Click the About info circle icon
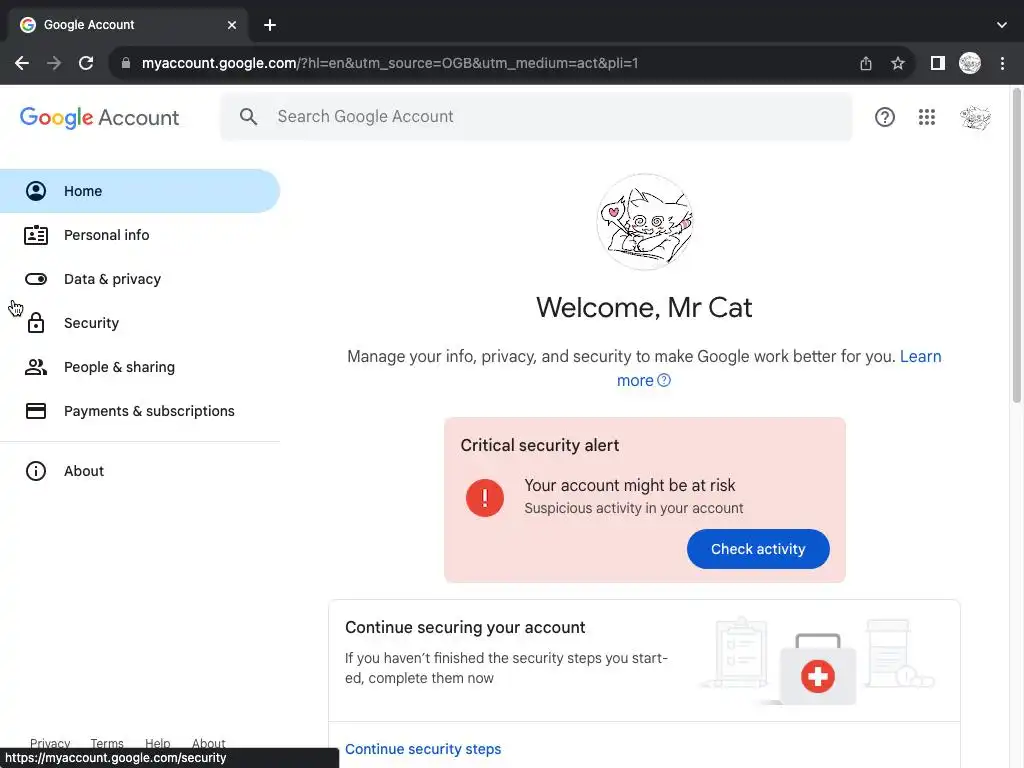Viewport: 1024px width, 768px height. coord(36,471)
